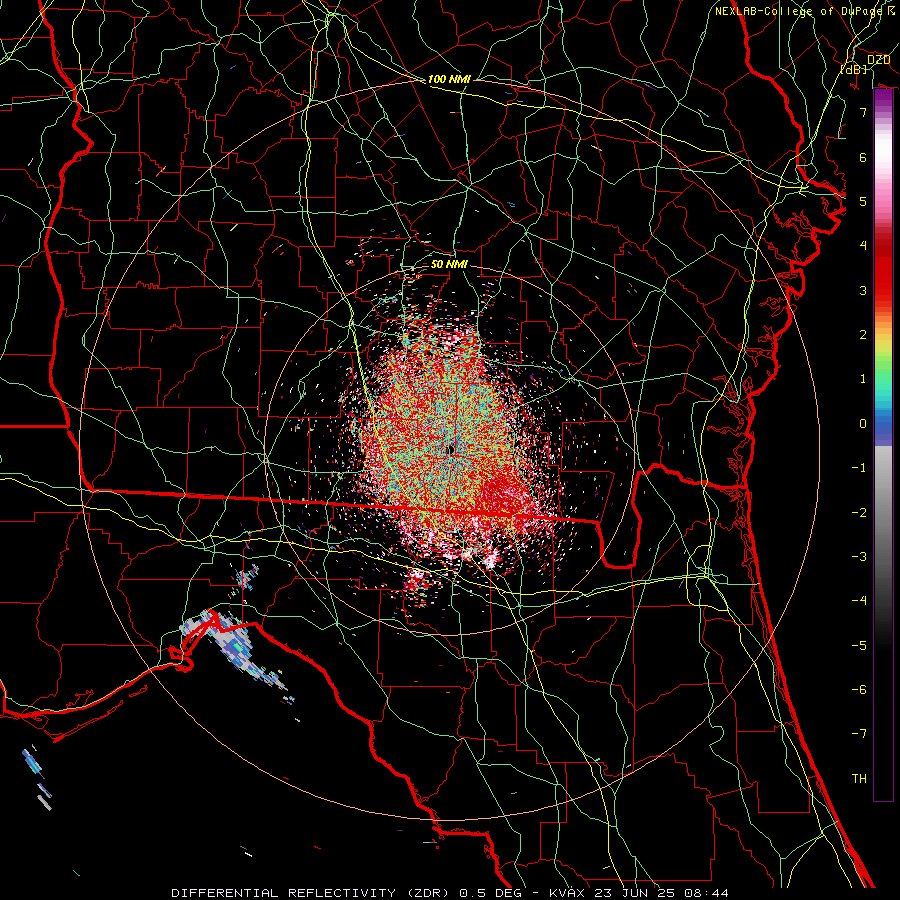Click the "0" value on the color scale
Screen dimensions: 900x900
click(863, 424)
